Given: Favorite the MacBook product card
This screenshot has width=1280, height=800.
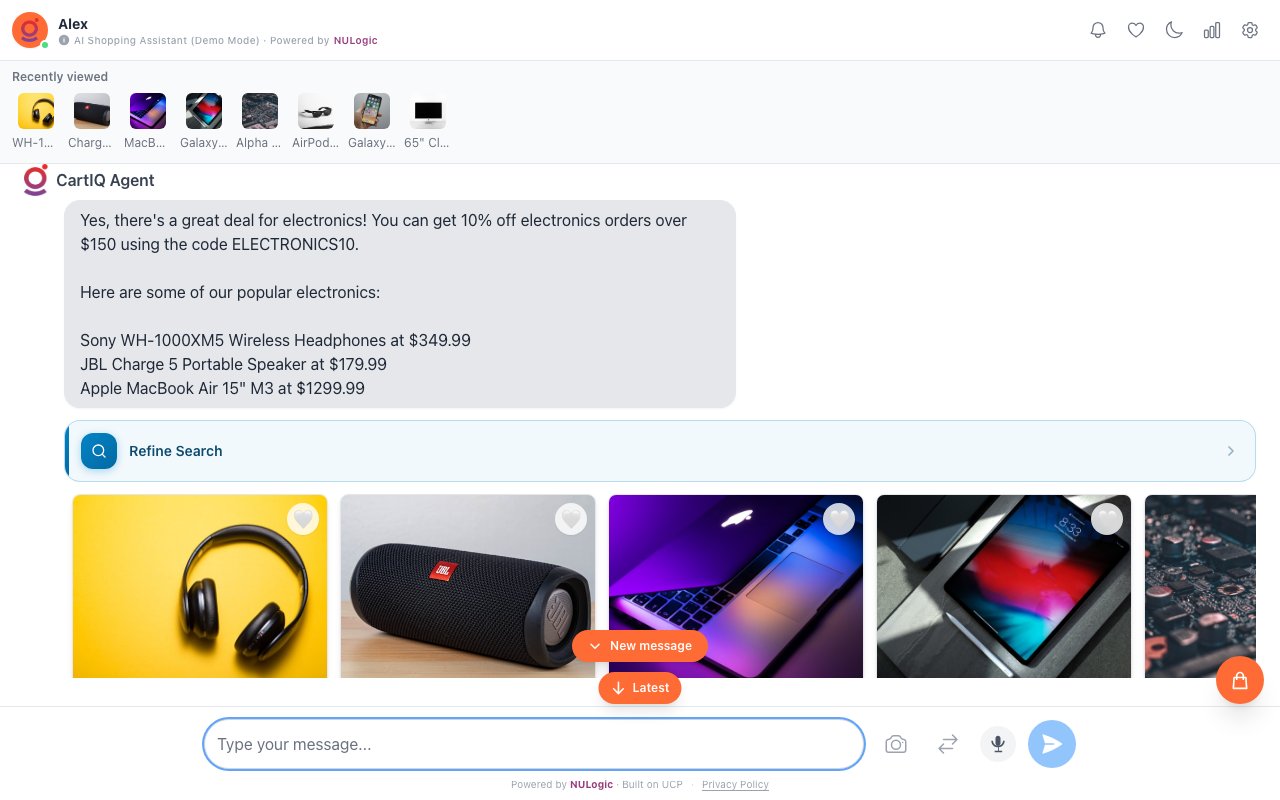Looking at the screenshot, I should pyautogui.click(x=839, y=519).
